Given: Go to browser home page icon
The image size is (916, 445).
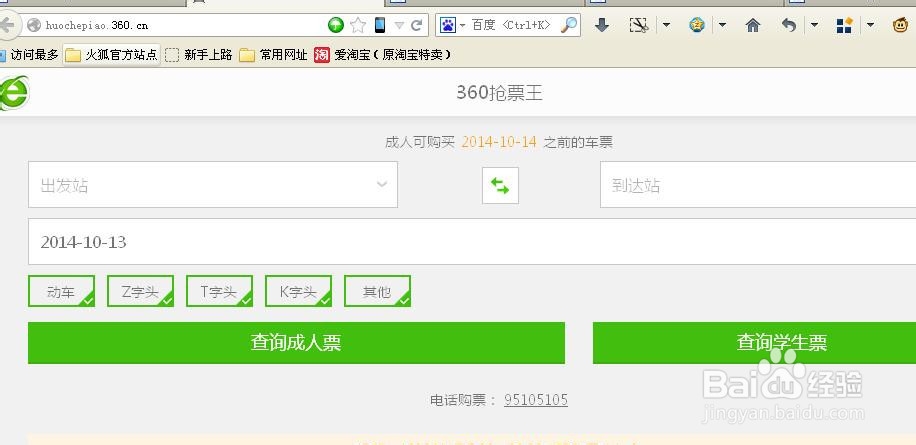Looking at the screenshot, I should coord(753,25).
